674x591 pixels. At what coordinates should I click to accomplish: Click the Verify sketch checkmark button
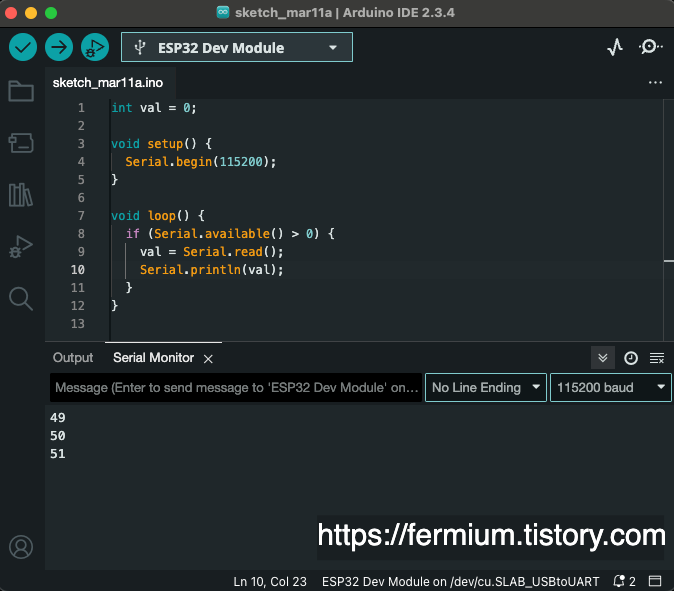click(x=23, y=47)
